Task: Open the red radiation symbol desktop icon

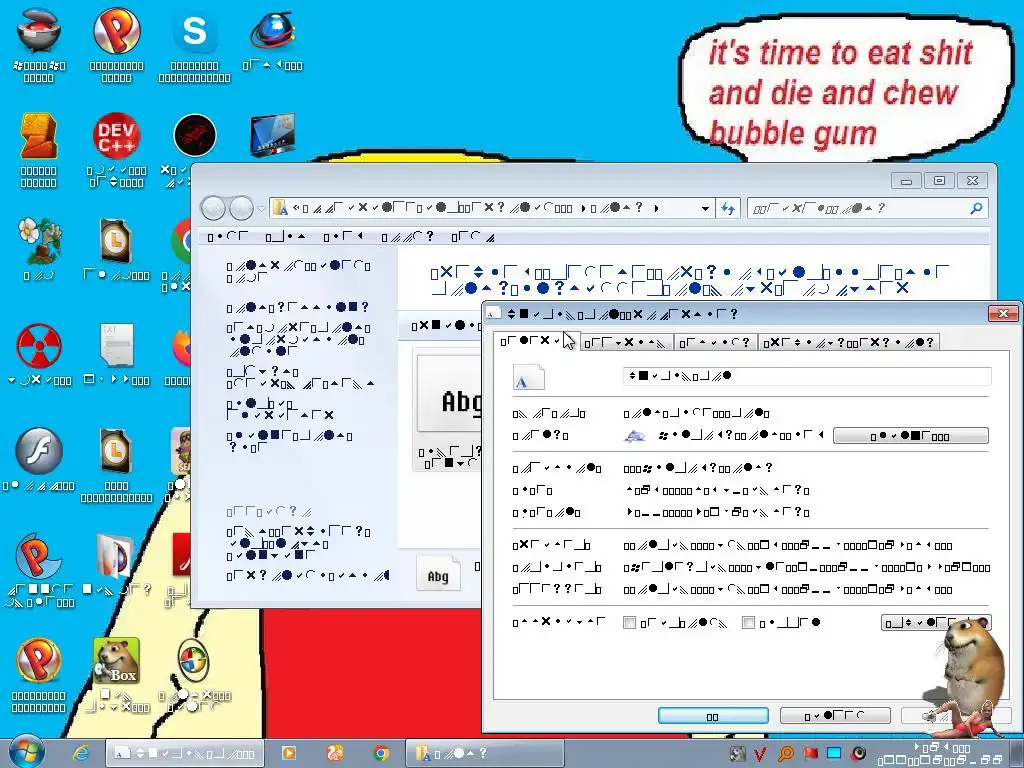Action: pos(39,346)
